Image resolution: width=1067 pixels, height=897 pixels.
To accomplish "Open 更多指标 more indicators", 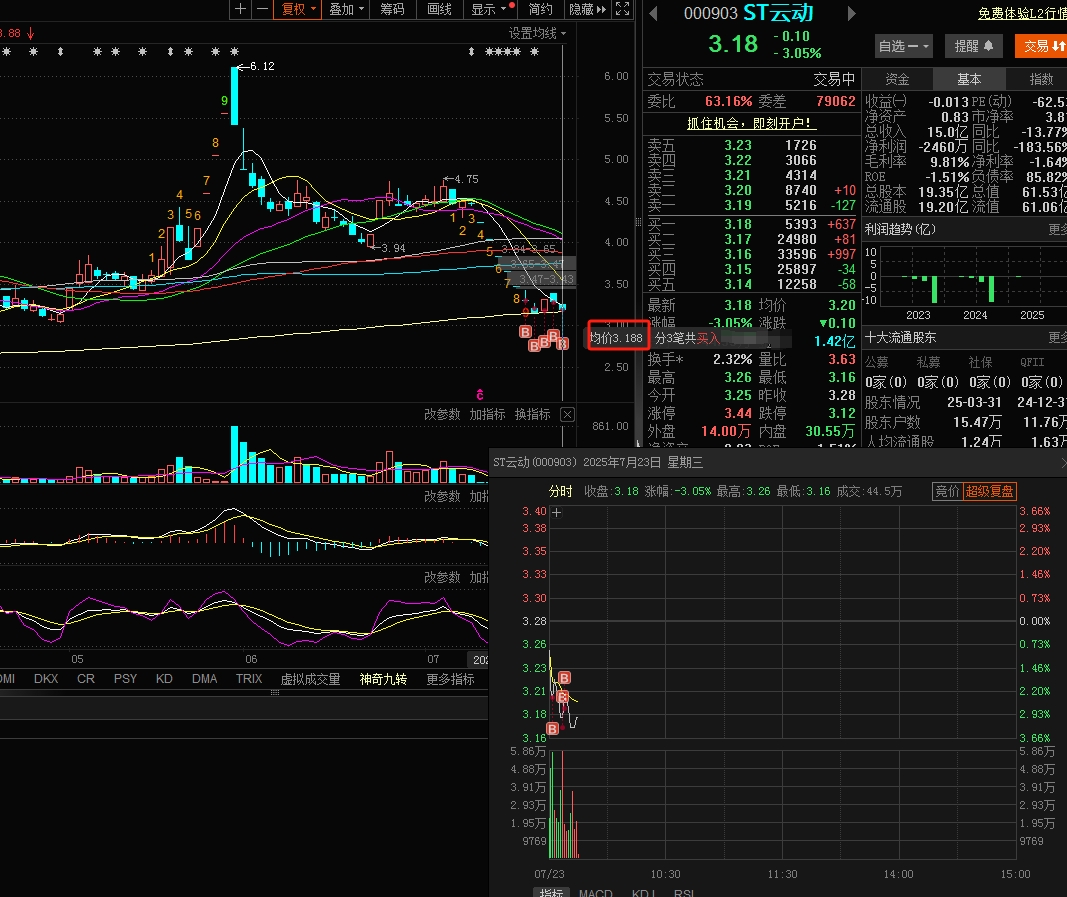I will 450,679.
